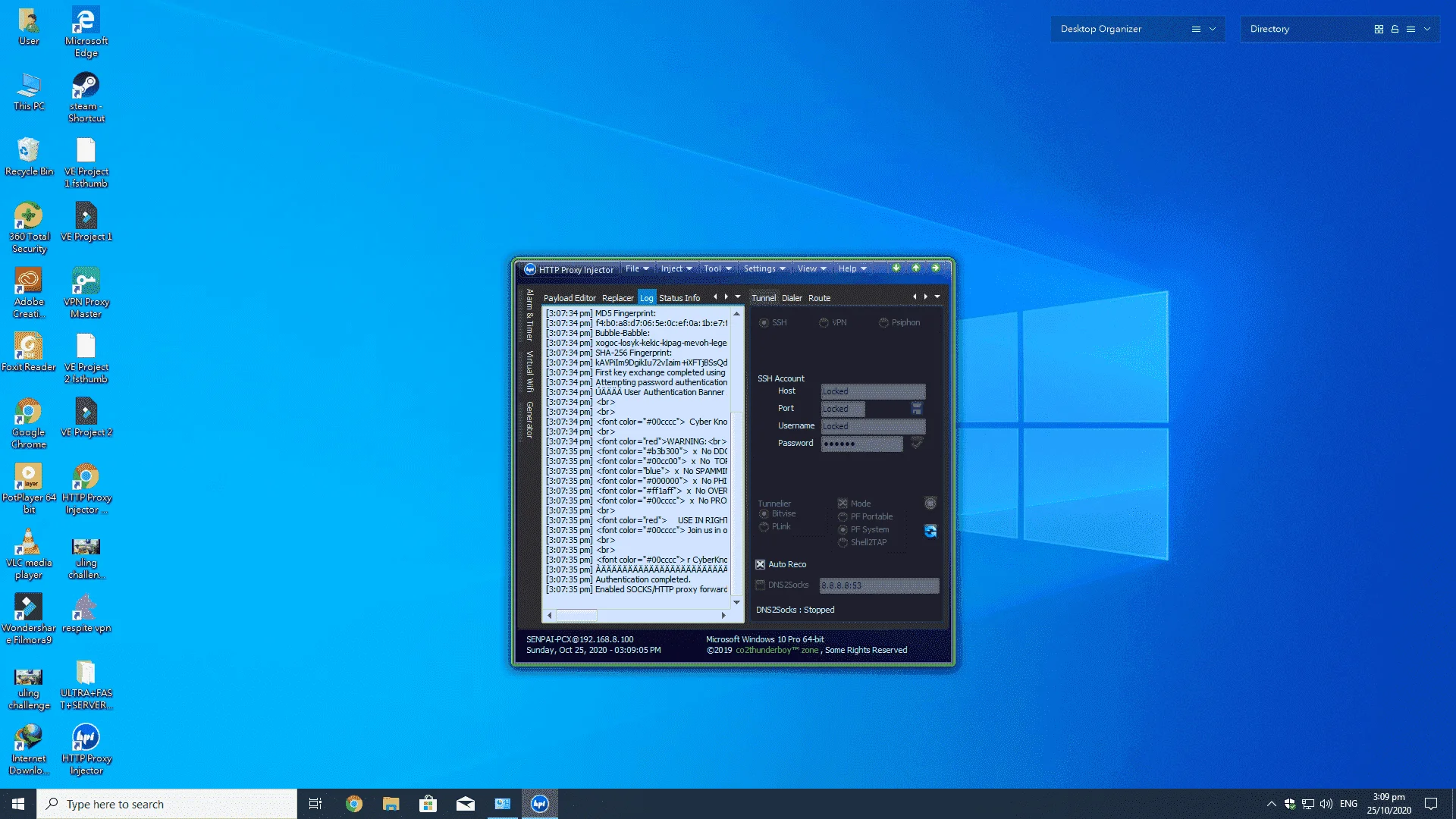This screenshot has width=1456, height=819.
Task: Click the blue refresh icon beside PF System
Action: point(930,531)
